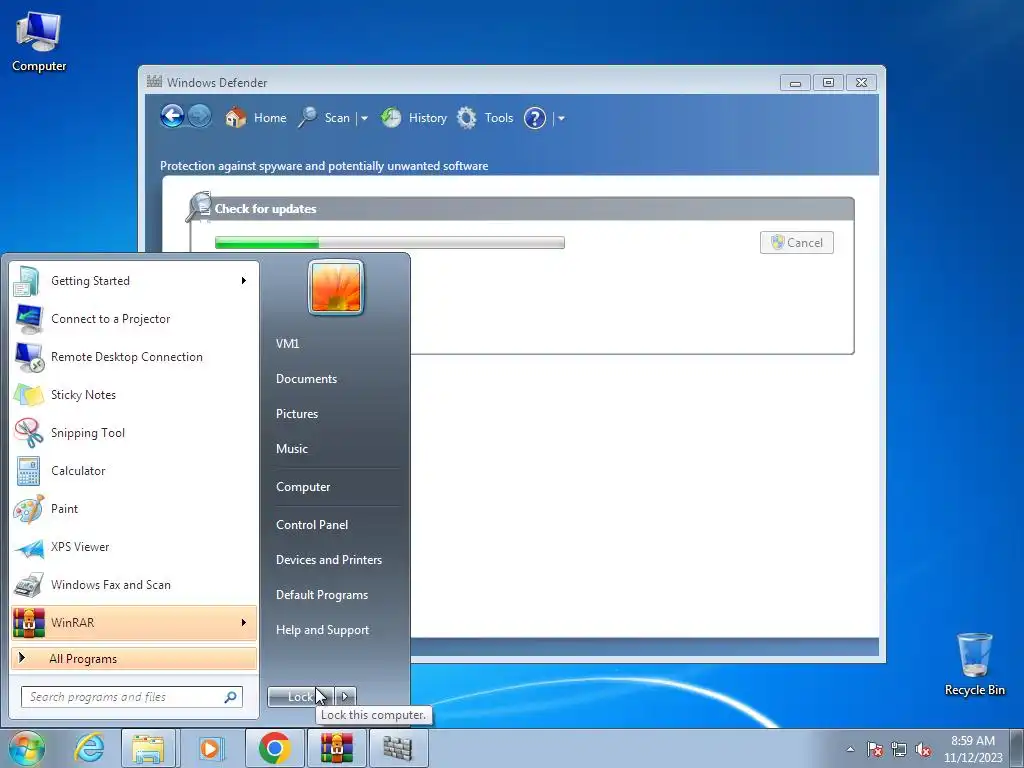The height and width of the screenshot is (768, 1024).
Task: Open Documents from Start menu
Action: click(306, 379)
